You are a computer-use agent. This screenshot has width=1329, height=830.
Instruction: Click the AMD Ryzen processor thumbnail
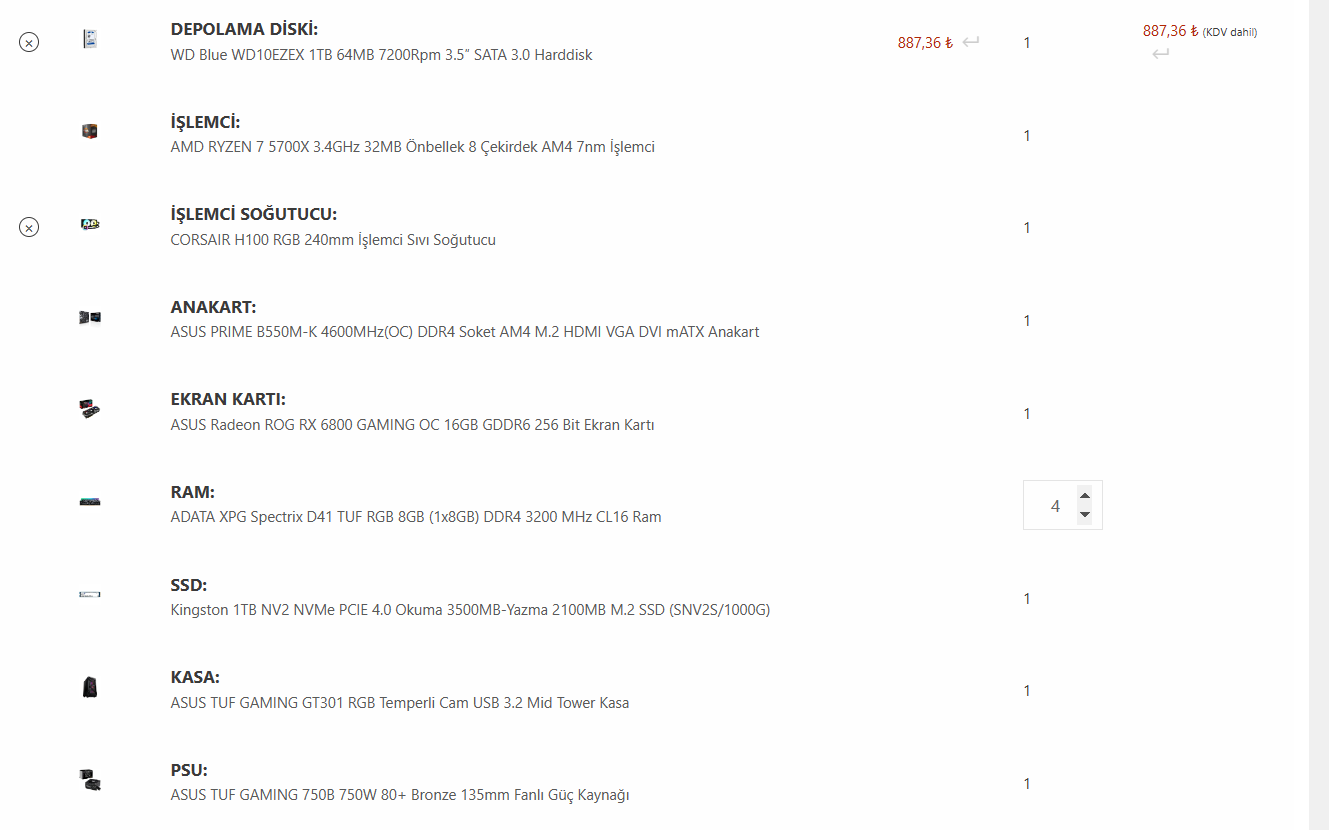click(x=90, y=131)
